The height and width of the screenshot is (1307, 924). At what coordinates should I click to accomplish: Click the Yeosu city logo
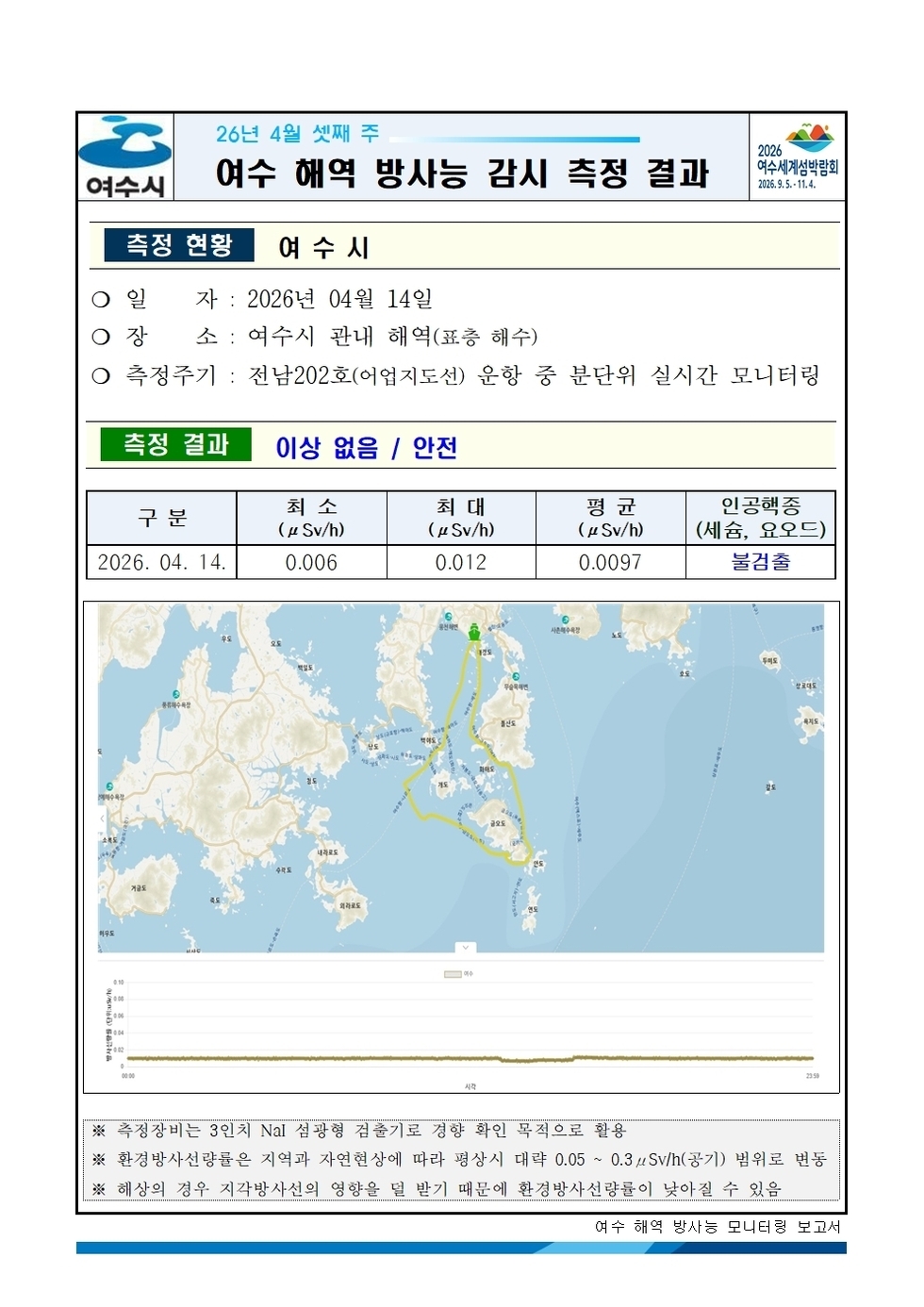pyautogui.click(x=125, y=157)
